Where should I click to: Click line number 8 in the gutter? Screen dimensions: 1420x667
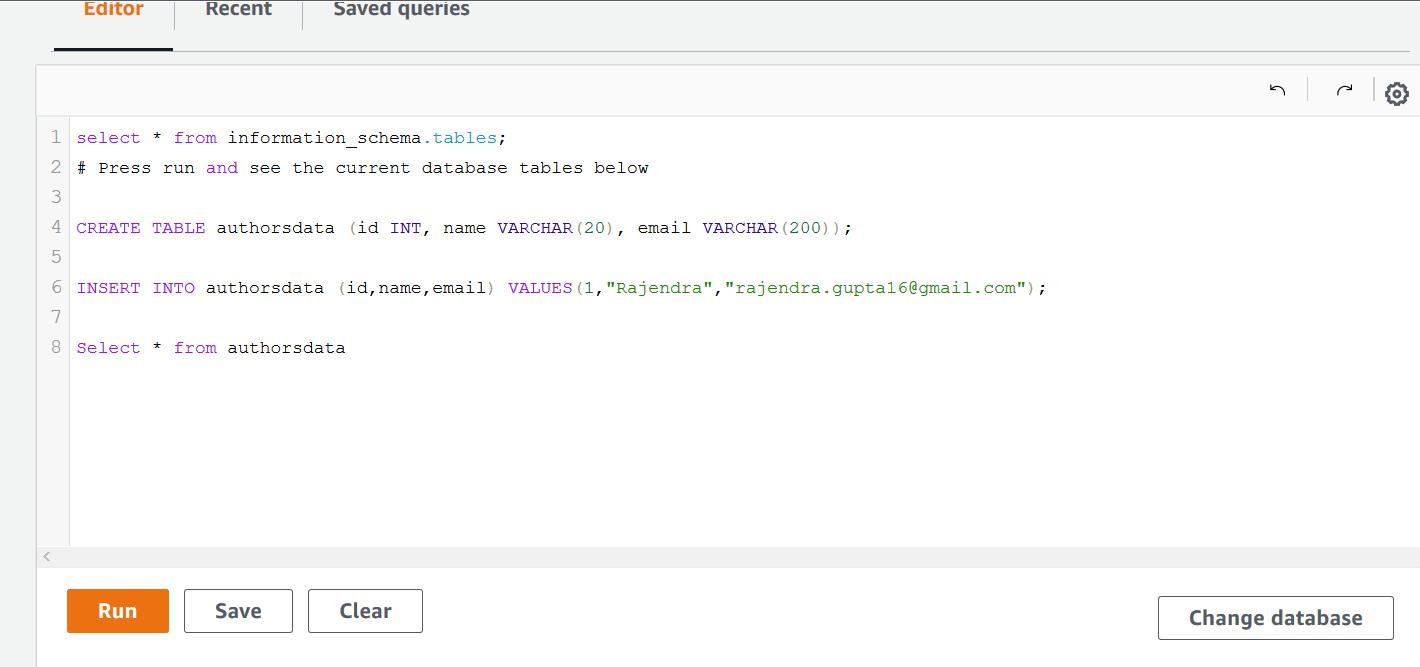click(56, 347)
